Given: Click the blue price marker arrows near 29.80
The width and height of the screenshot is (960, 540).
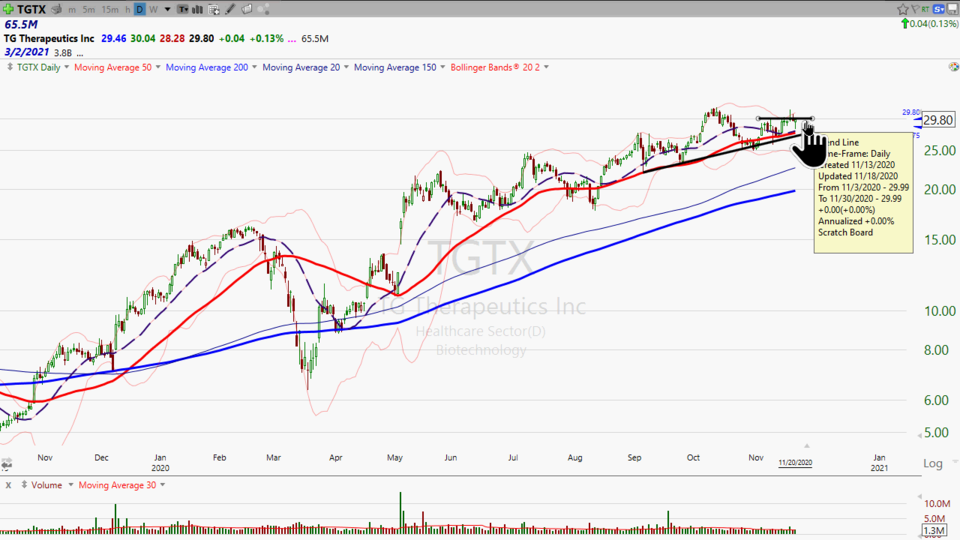Looking at the screenshot, I should (917, 123).
